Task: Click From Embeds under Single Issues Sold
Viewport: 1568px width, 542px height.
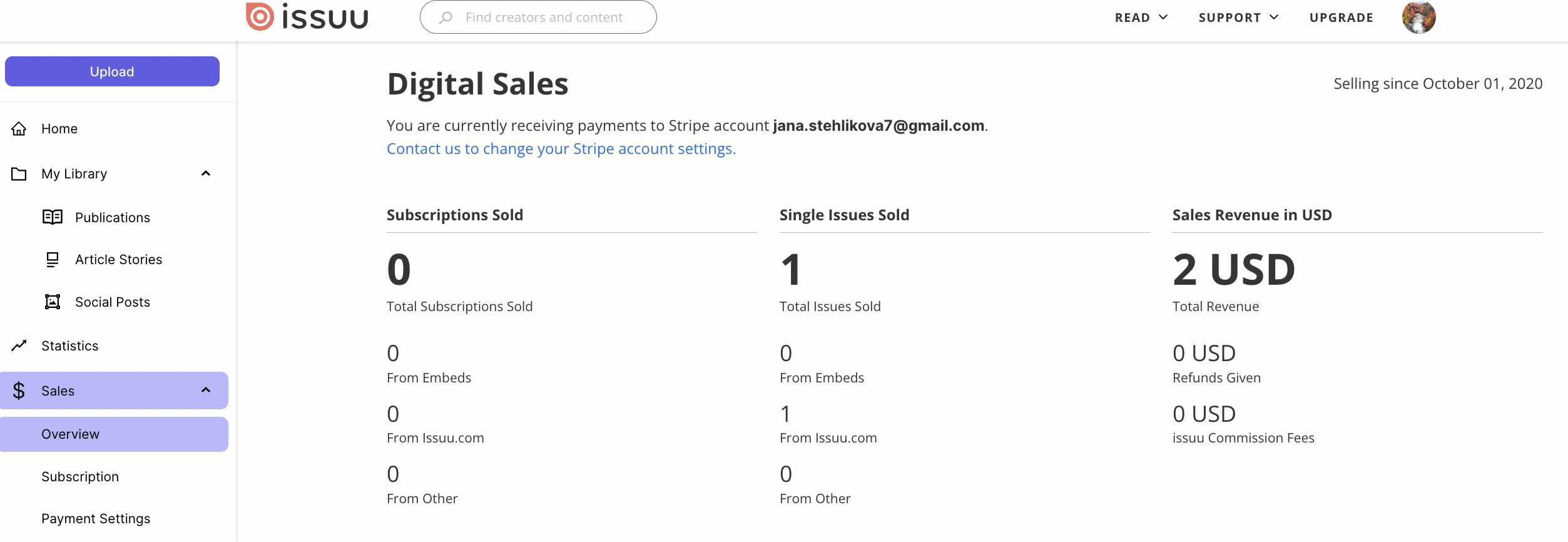Action: (x=822, y=378)
